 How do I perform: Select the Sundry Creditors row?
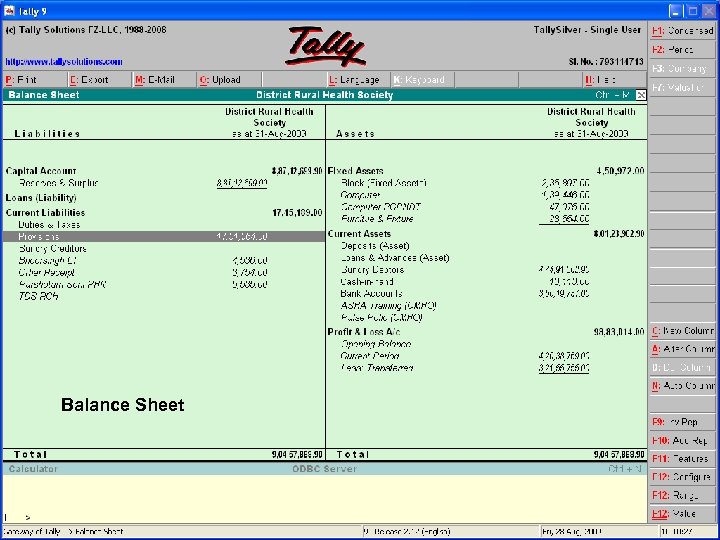click(163, 248)
